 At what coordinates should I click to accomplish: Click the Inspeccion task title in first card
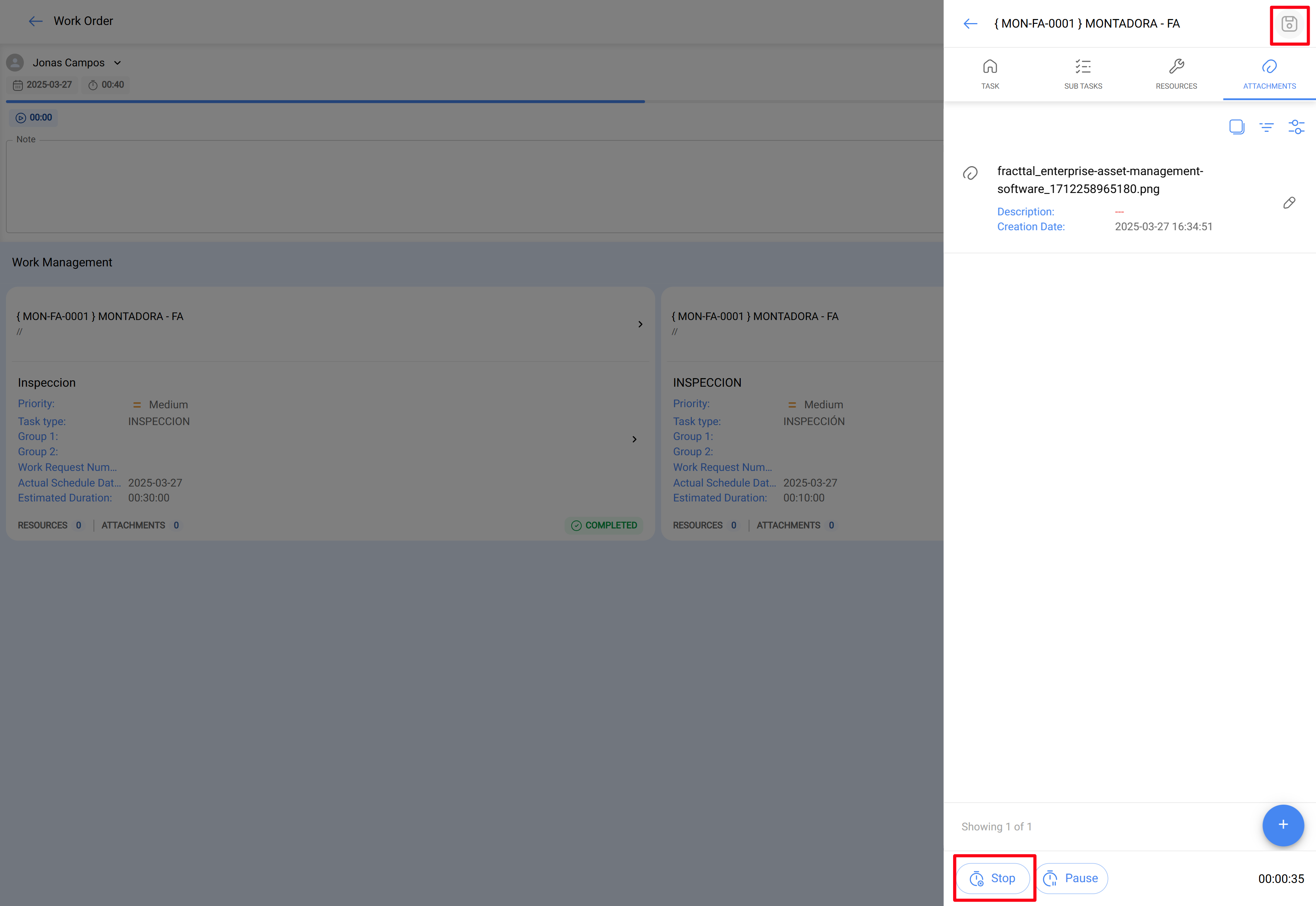coord(47,383)
